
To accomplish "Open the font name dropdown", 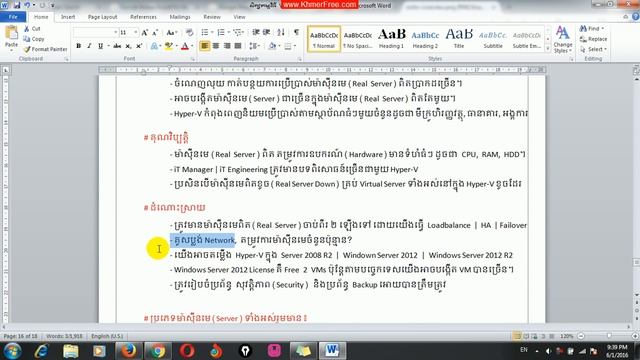I will (116, 32).
